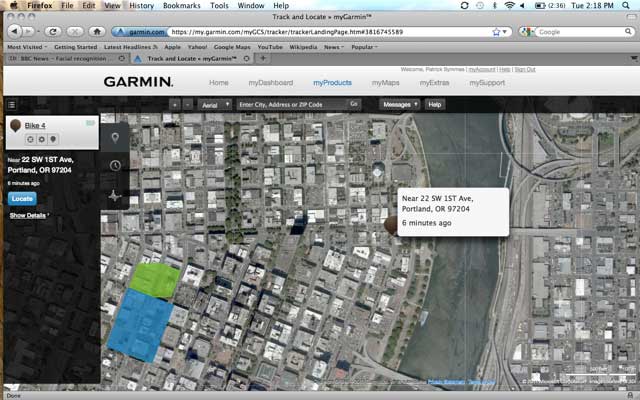Open the search engine picker dropdown
This screenshot has height=400, width=640.
coord(527,32)
